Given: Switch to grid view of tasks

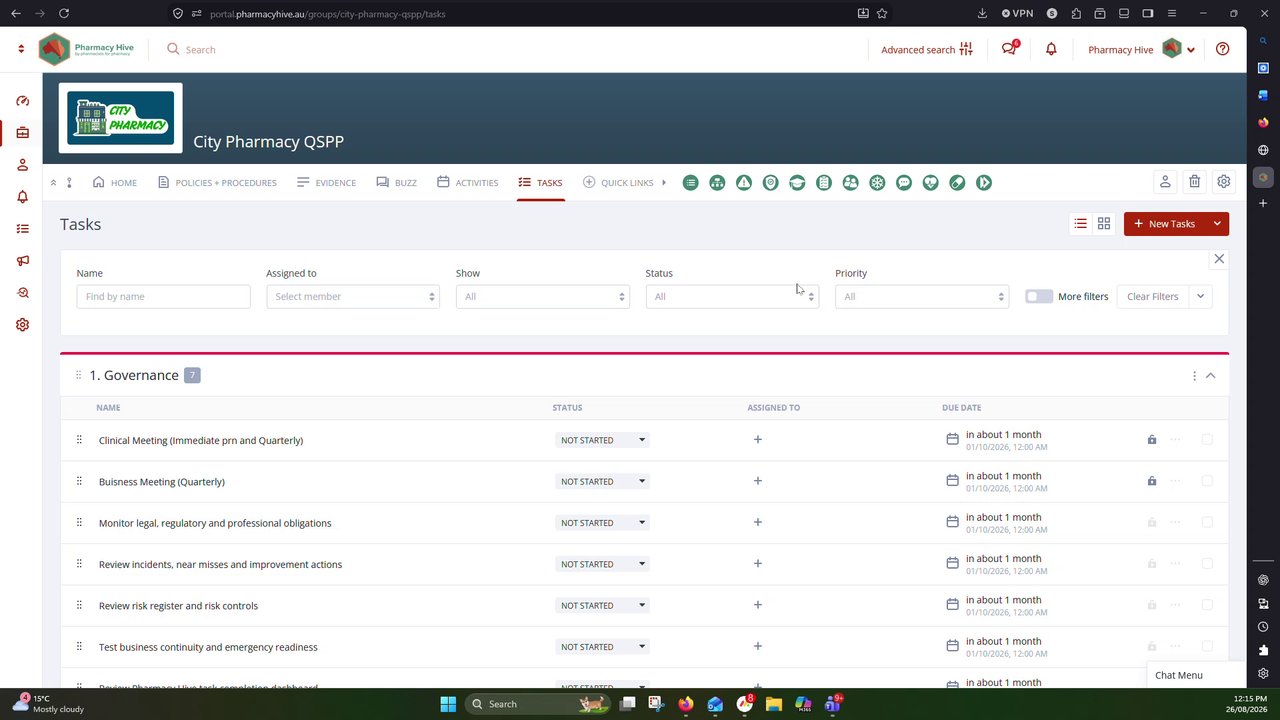Looking at the screenshot, I should pos(1104,224).
